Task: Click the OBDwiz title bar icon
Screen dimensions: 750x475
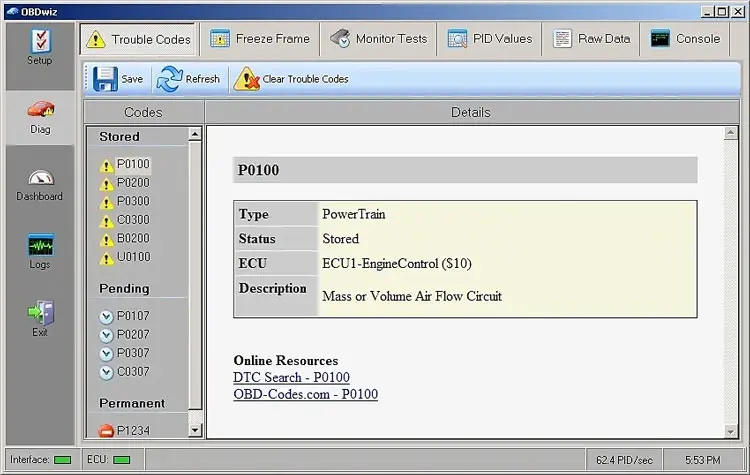Action: 12,11
